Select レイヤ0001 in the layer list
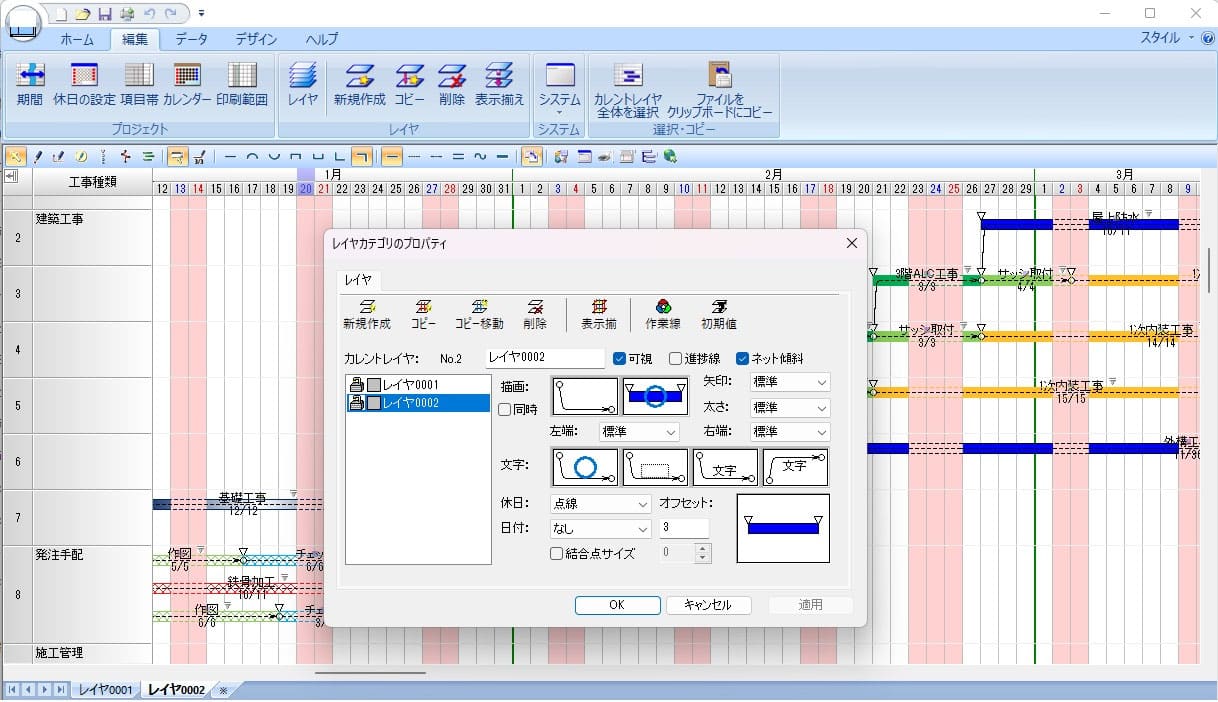 tap(418, 385)
